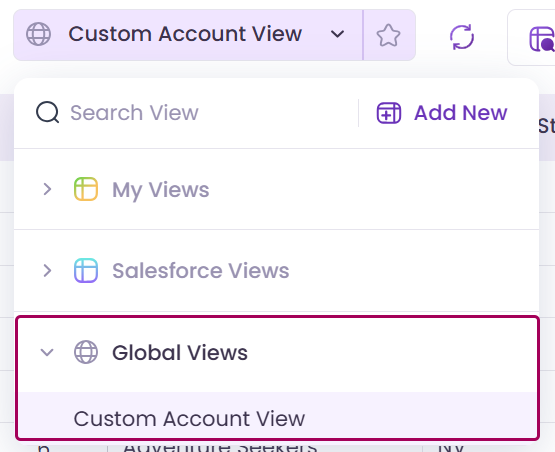This screenshot has width=555, height=452.
Task: Expand the Salesforce Views chevron
Action: pyautogui.click(x=47, y=270)
